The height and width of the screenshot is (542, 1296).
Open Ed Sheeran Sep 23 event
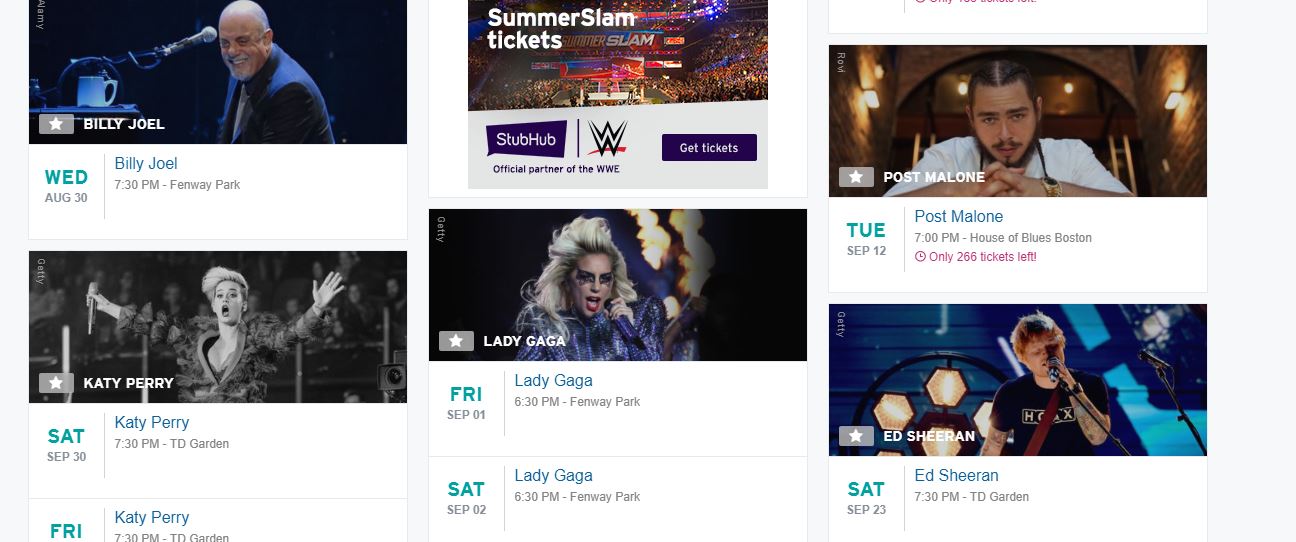pos(956,476)
